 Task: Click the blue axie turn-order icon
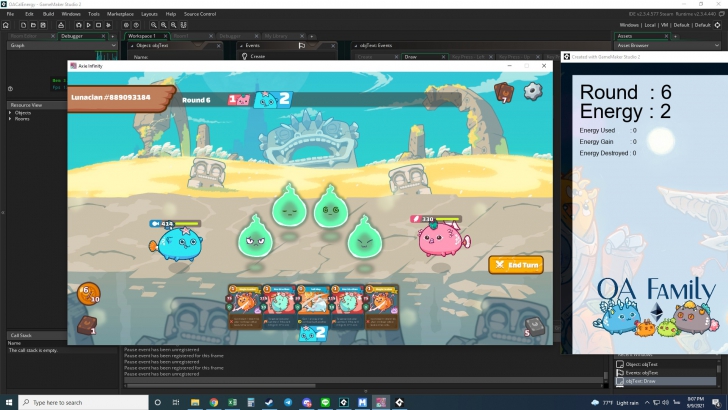point(273,99)
